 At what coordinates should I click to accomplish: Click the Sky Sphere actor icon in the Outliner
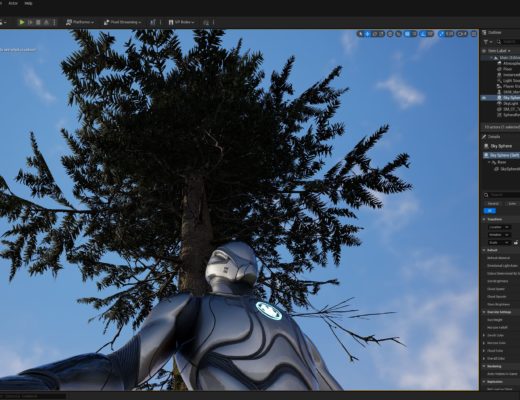point(499,98)
